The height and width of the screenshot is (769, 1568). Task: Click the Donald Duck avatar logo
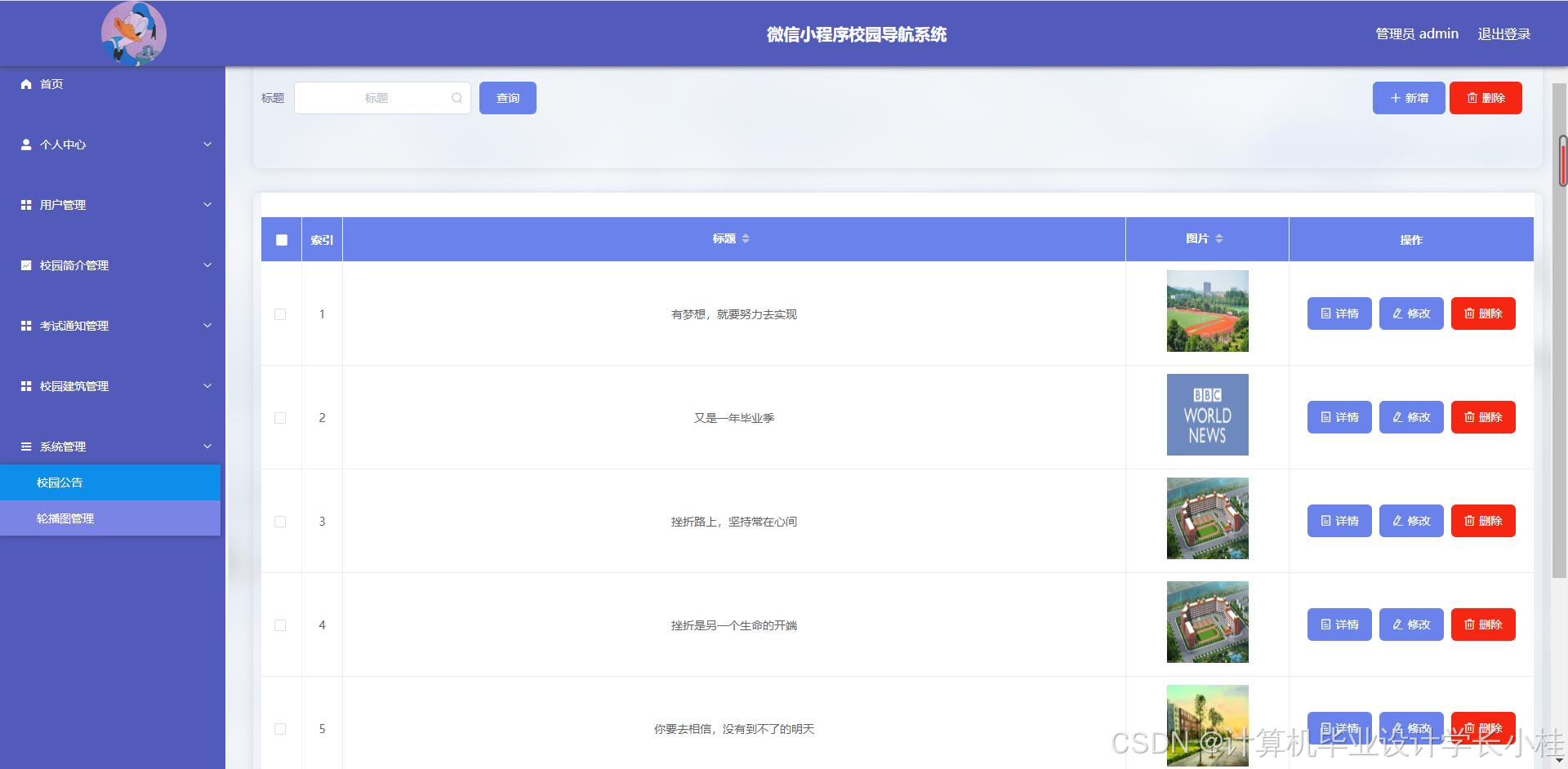pyautogui.click(x=134, y=33)
